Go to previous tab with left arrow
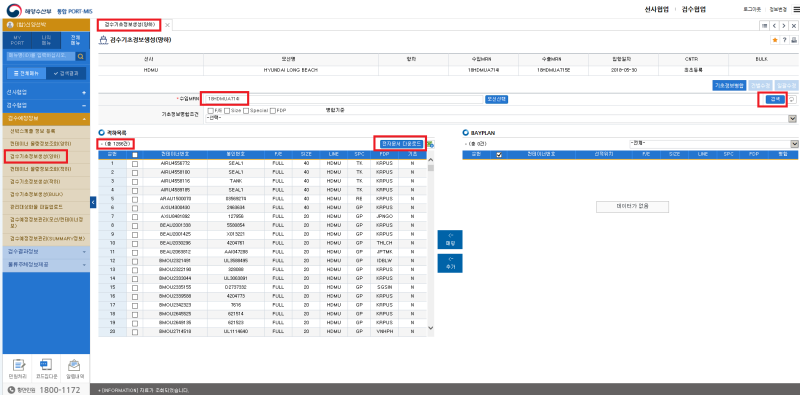 pos(774,26)
